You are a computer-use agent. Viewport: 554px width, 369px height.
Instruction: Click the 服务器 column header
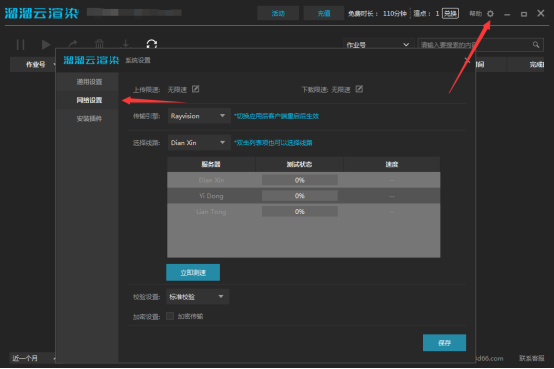[211, 164]
